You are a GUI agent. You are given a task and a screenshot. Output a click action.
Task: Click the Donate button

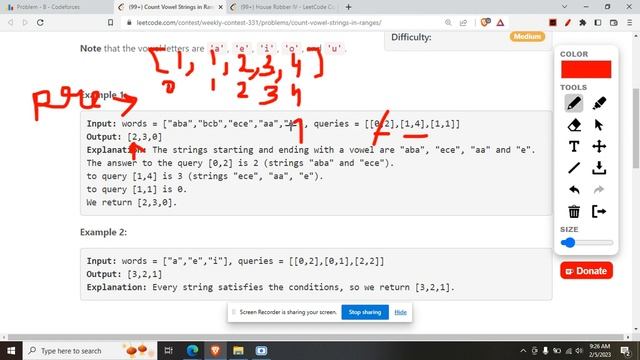pyautogui.click(x=586, y=271)
